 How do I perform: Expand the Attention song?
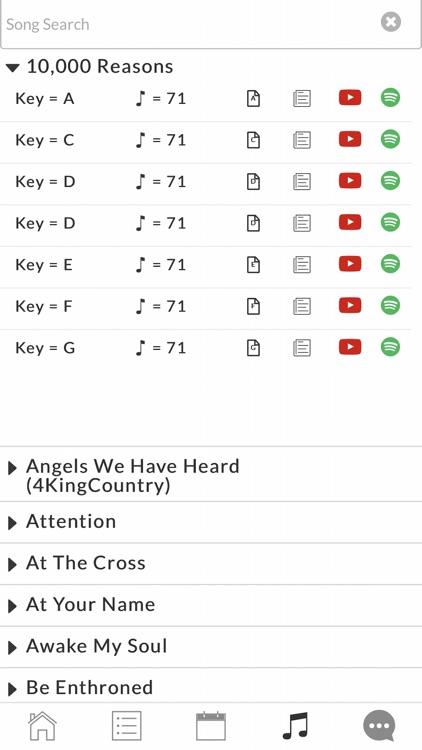[x=211, y=522]
